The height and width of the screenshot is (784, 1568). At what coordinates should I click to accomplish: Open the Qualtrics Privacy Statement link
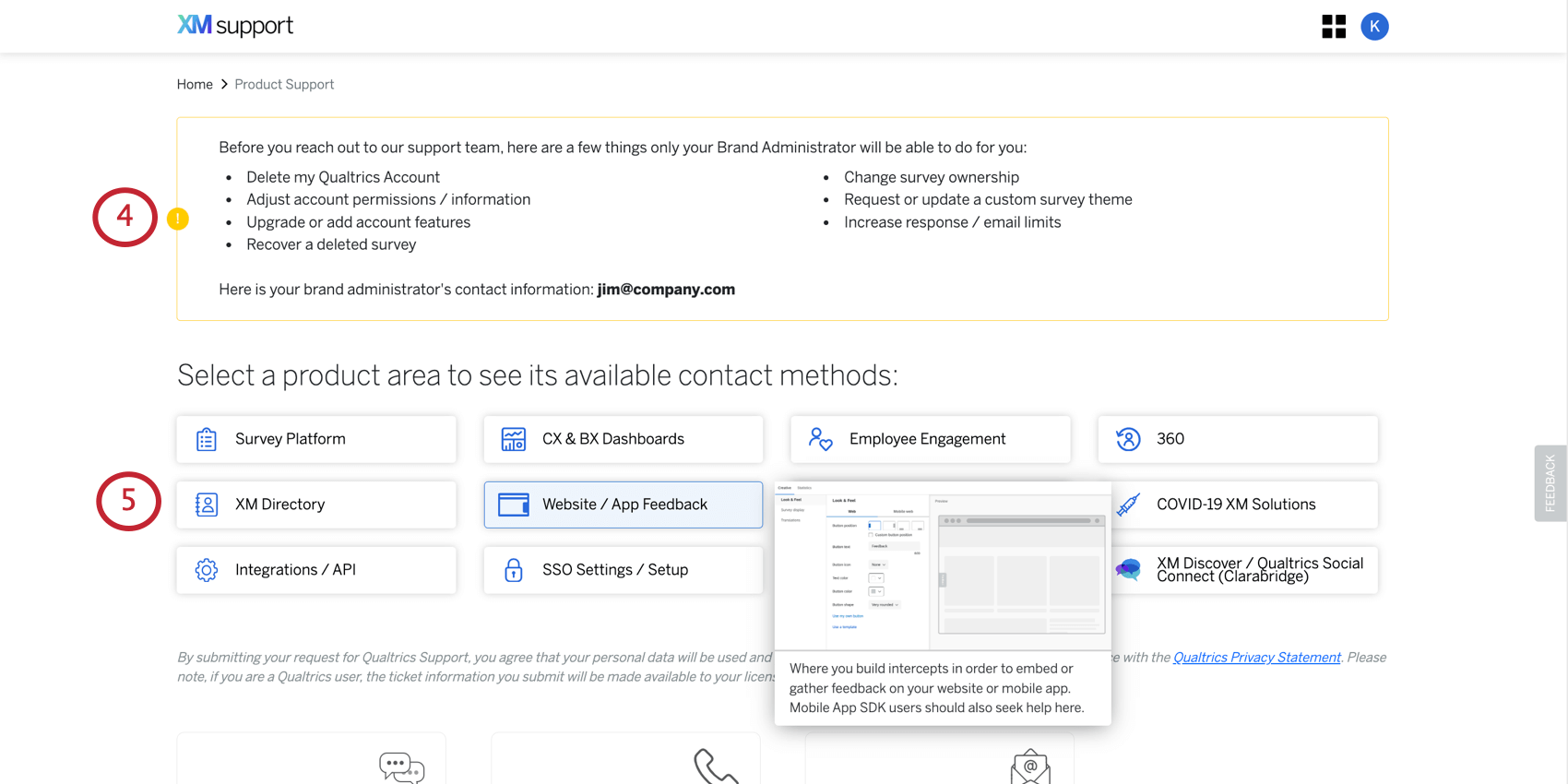point(1256,658)
